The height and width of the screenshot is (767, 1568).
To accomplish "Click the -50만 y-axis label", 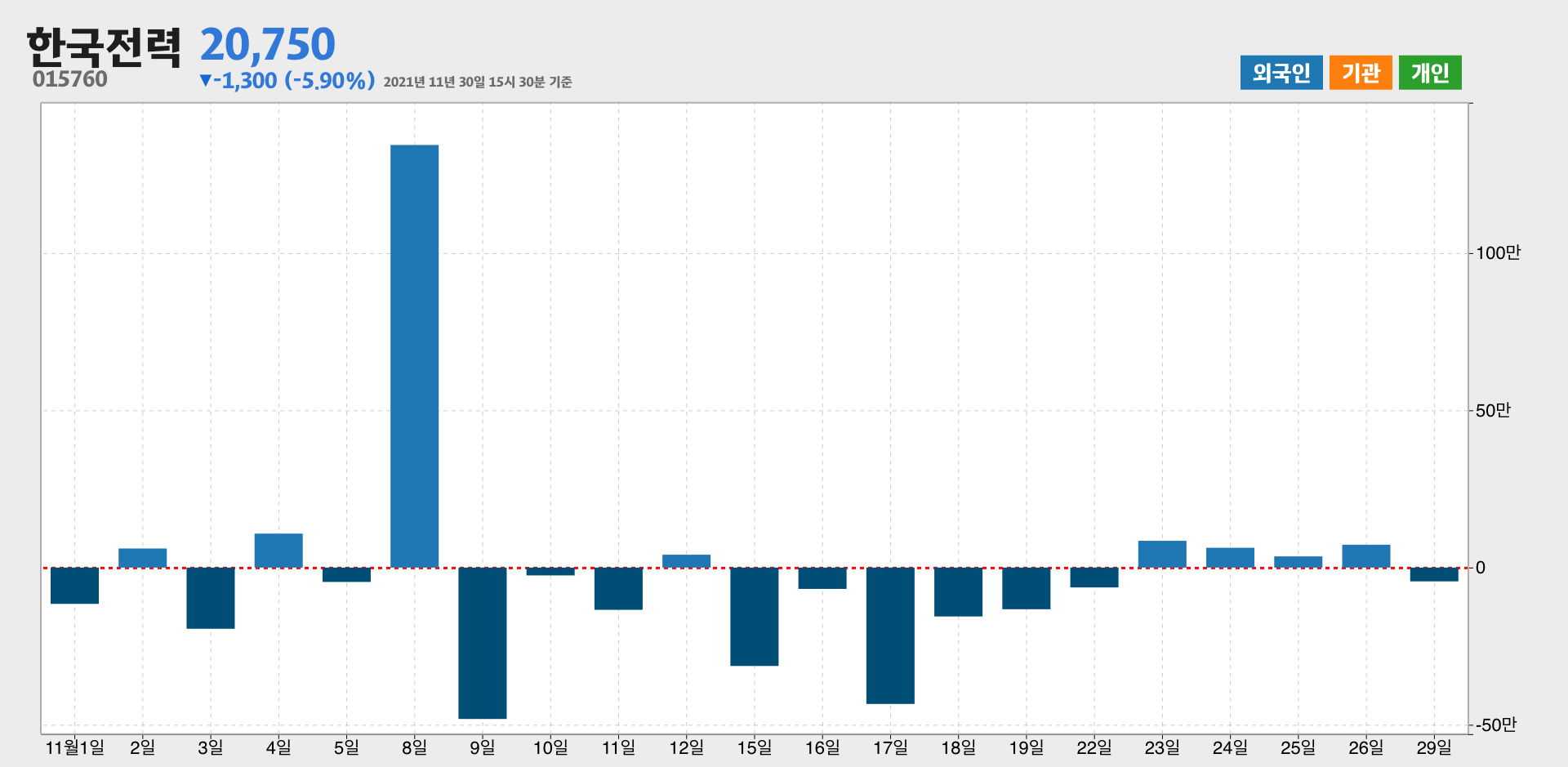I will (1495, 725).
